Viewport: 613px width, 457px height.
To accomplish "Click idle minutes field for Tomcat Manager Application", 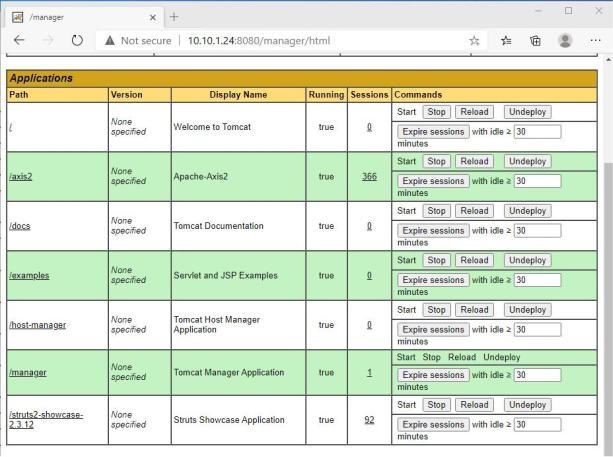I will point(538,375).
